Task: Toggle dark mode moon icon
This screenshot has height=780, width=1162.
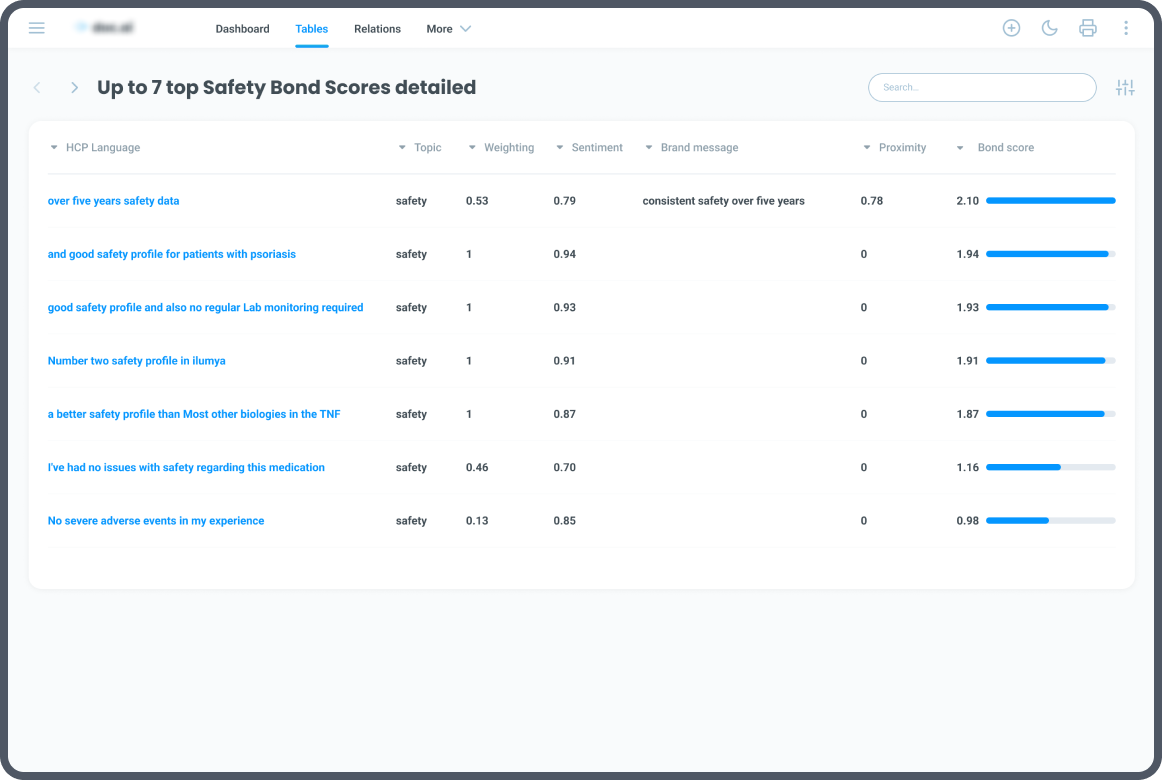Action: (x=1049, y=28)
